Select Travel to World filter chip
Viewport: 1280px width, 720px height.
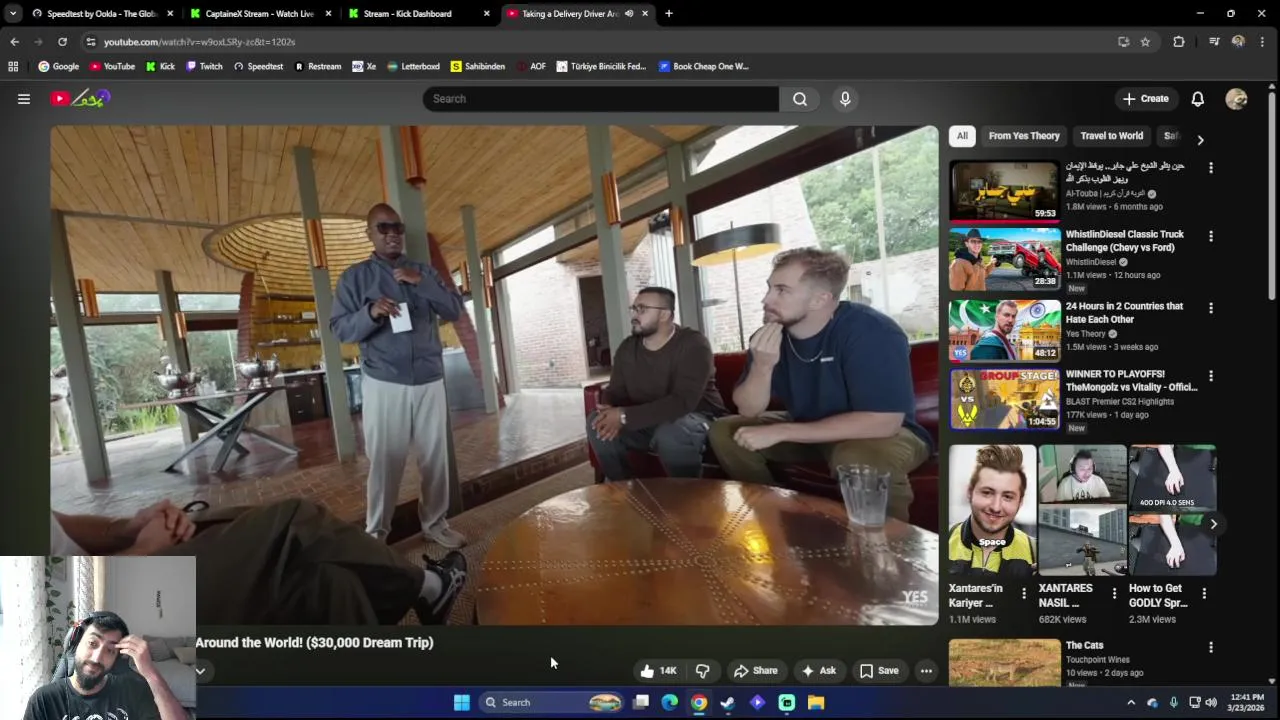pyautogui.click(x=1111, y=136)
